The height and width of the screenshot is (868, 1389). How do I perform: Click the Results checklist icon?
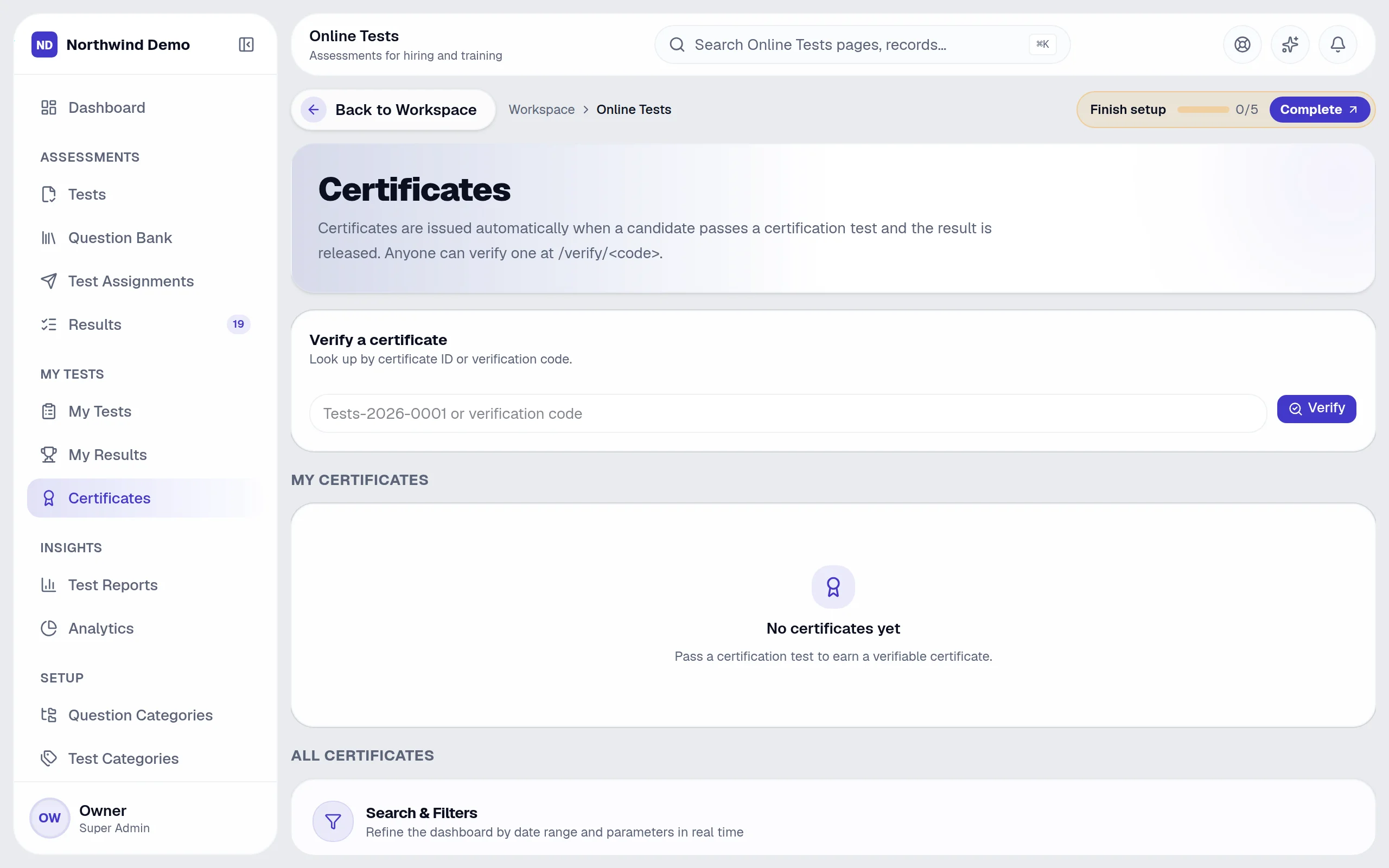[x=49, y=324]
